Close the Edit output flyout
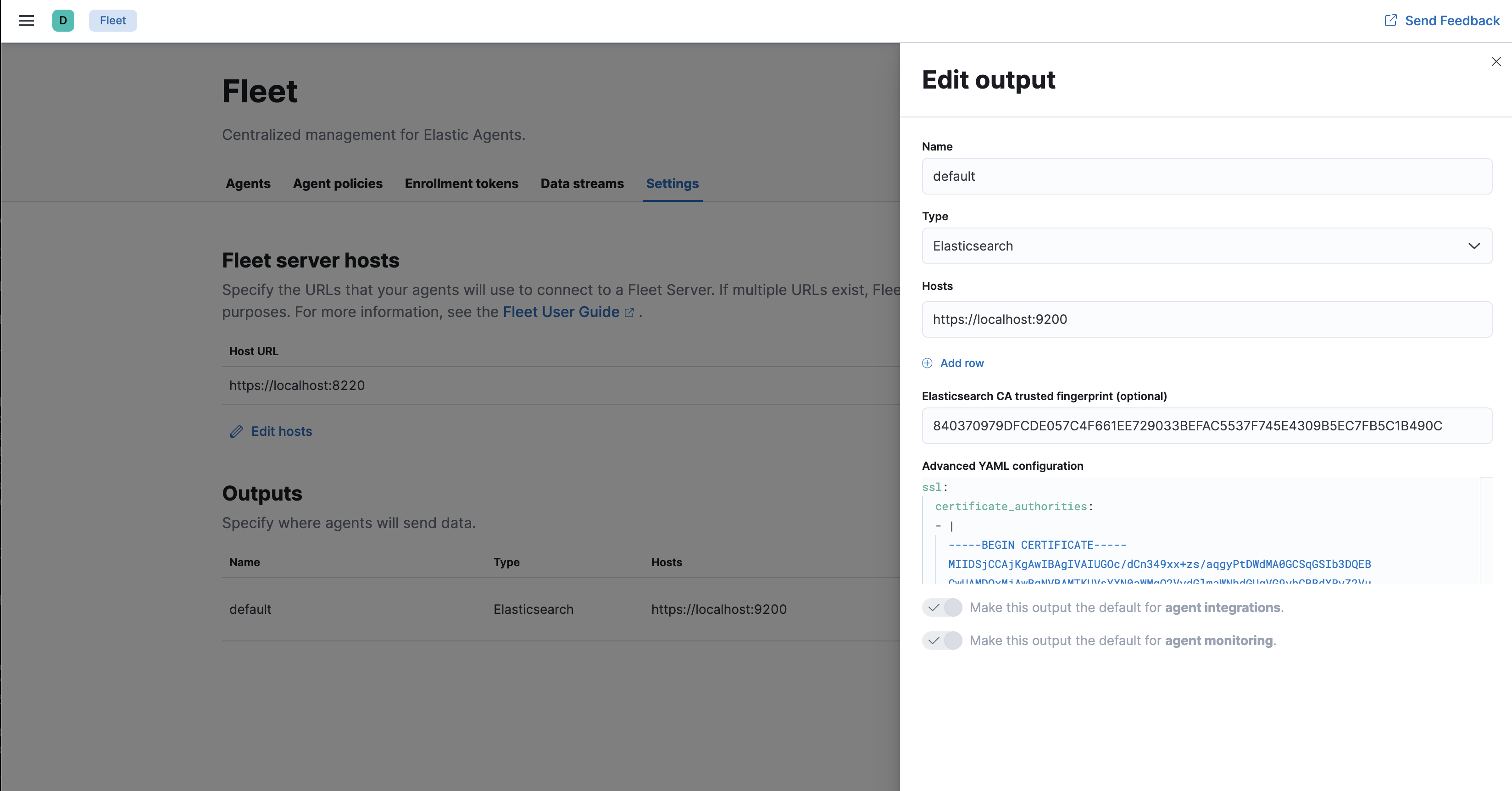The height and width of the screenshot is (791, 1512). [x=1495, y=61]
